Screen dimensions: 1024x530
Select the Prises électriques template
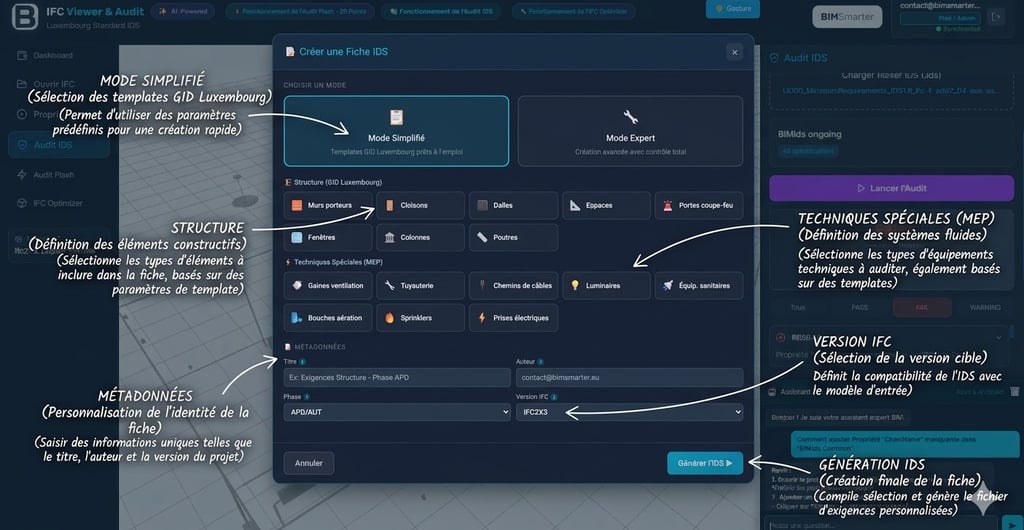[x=513, y=318]
